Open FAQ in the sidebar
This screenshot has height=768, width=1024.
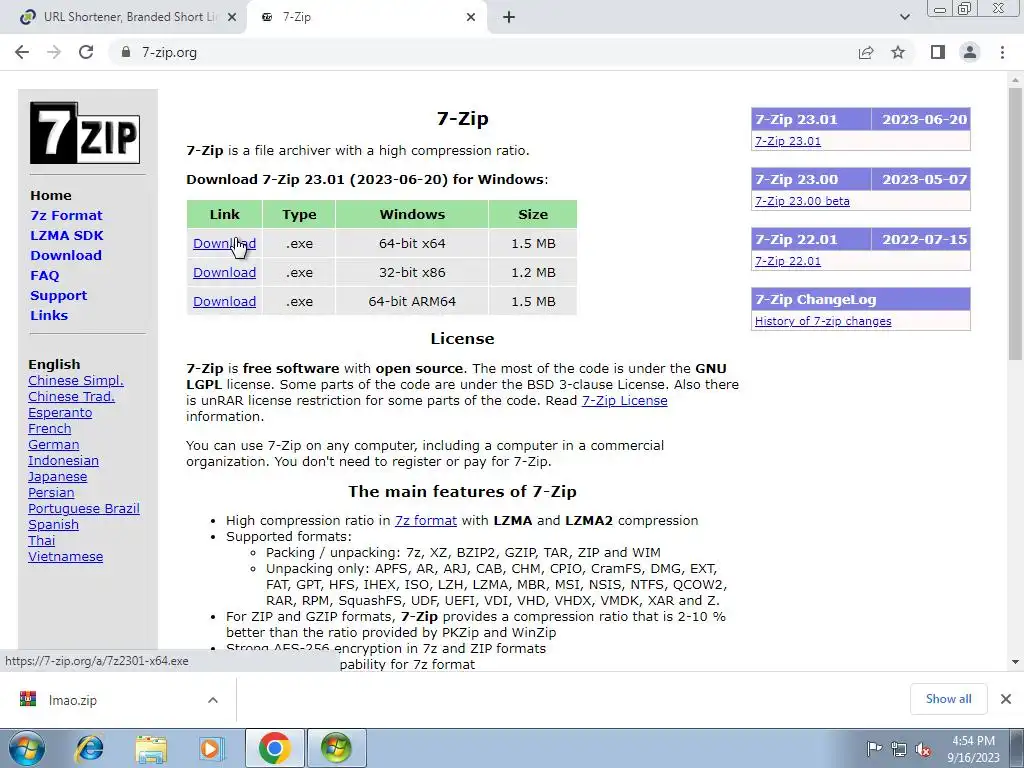(x=44, y=276)
